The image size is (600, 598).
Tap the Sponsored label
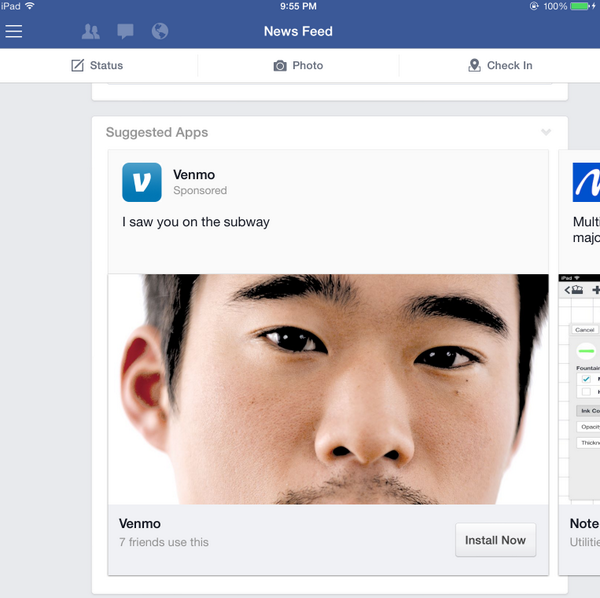pyautogui.click(x=200, y=191)
